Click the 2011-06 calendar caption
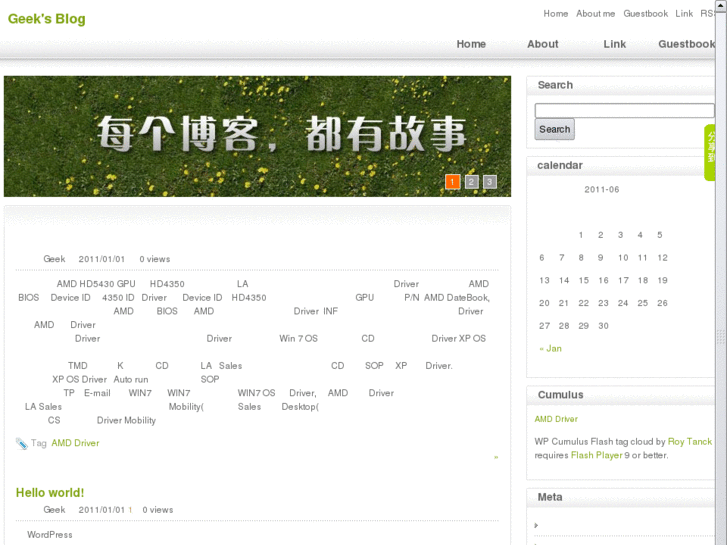Screen dimensions: 727x545 (601, 189)
